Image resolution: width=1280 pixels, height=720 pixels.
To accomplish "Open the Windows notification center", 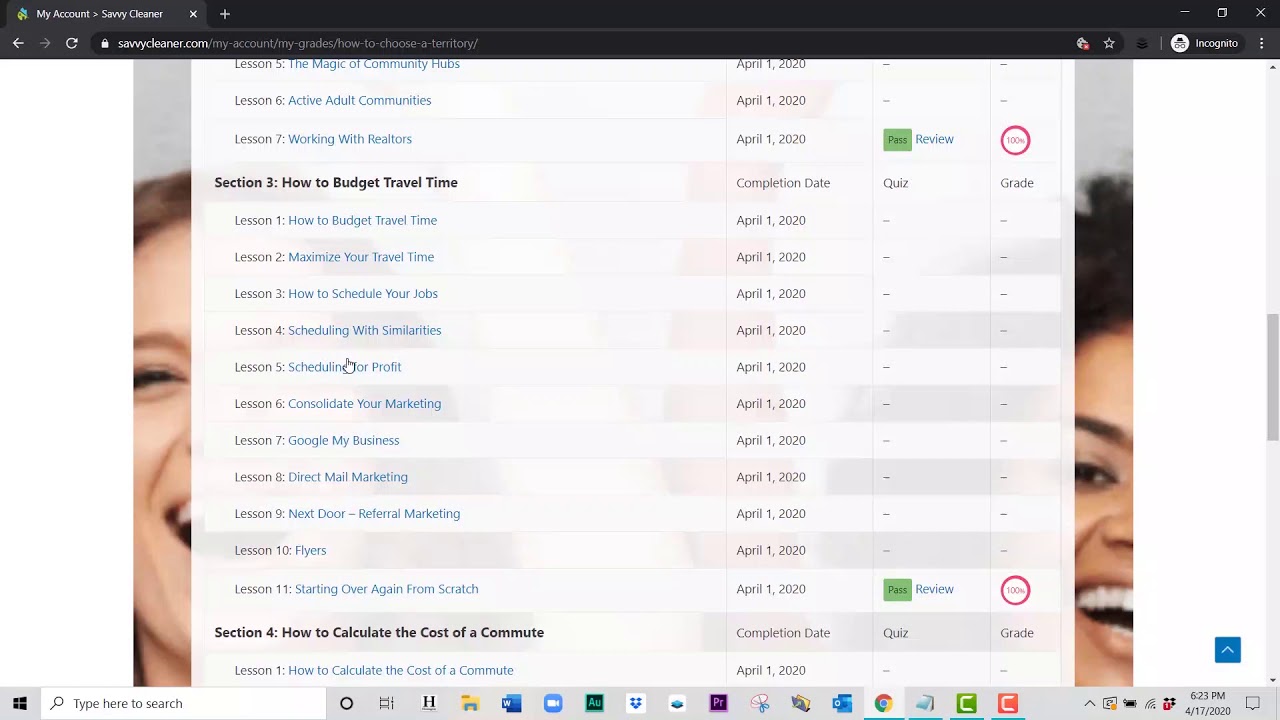I will (x=1252, y=703).
